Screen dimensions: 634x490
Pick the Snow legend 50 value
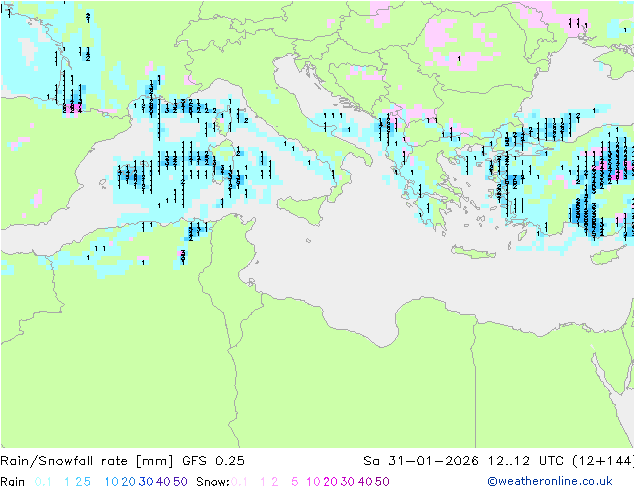[x=382, y=482]
